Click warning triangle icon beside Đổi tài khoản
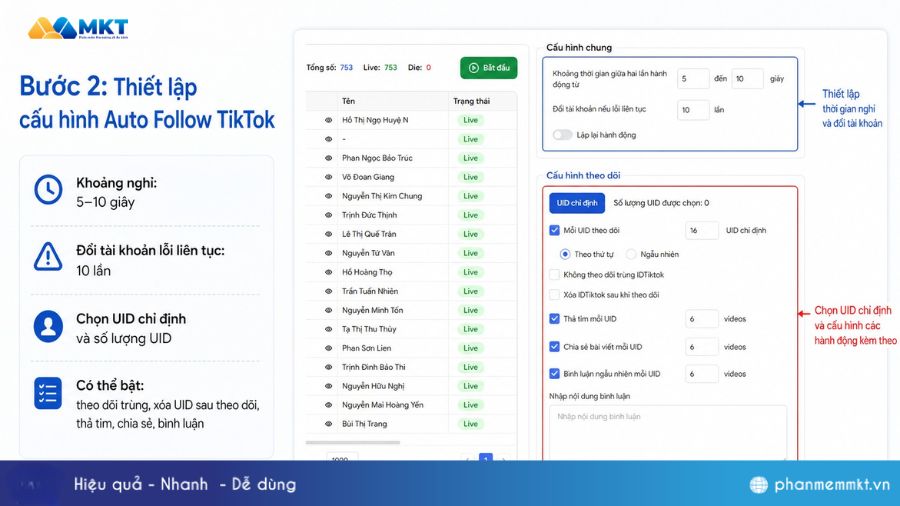This screenshot has width=900, height=506. pyautogui.click(x=48, y=256)
